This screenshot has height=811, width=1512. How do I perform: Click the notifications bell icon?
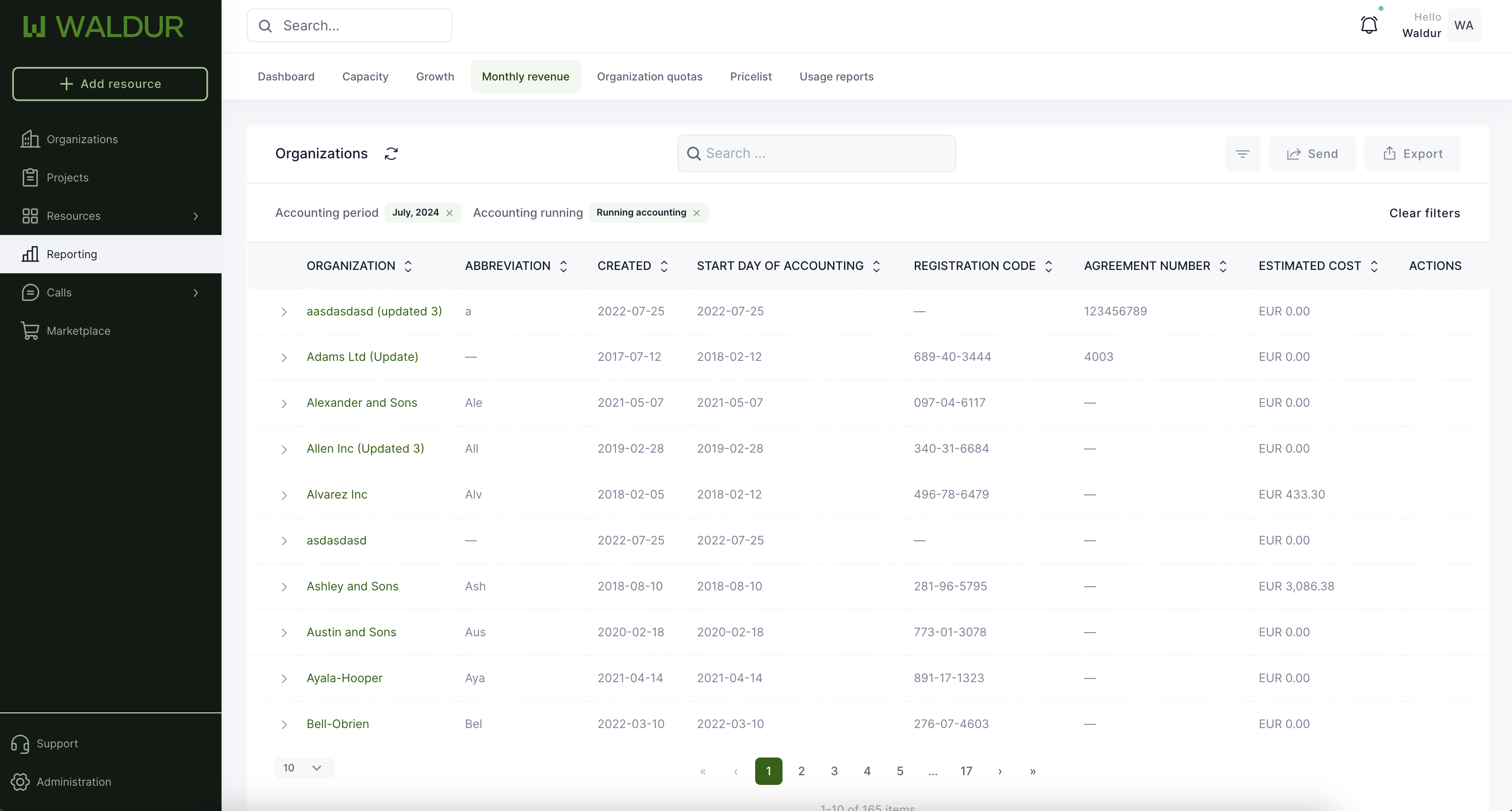(x=1368, y=25)
